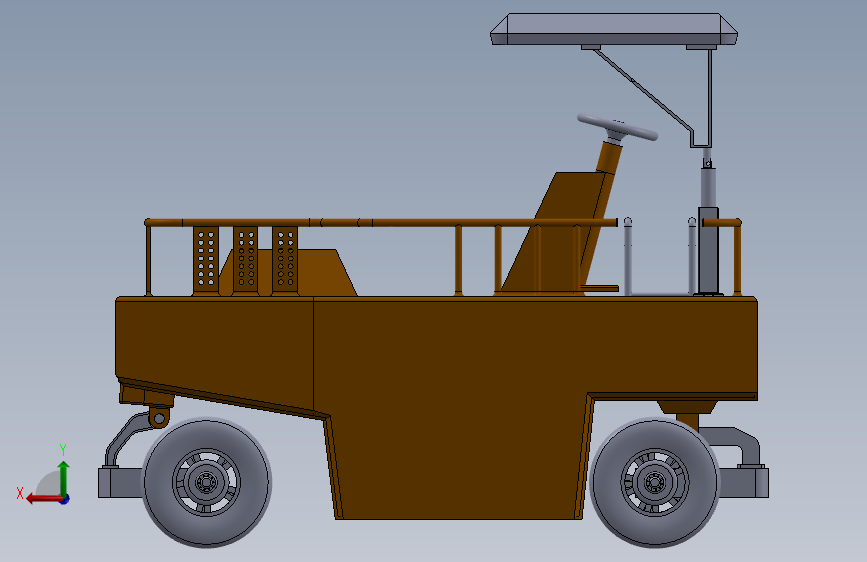Click the red X label of the triad
Screen dimensions: 867x562
[x=20, y=493]
